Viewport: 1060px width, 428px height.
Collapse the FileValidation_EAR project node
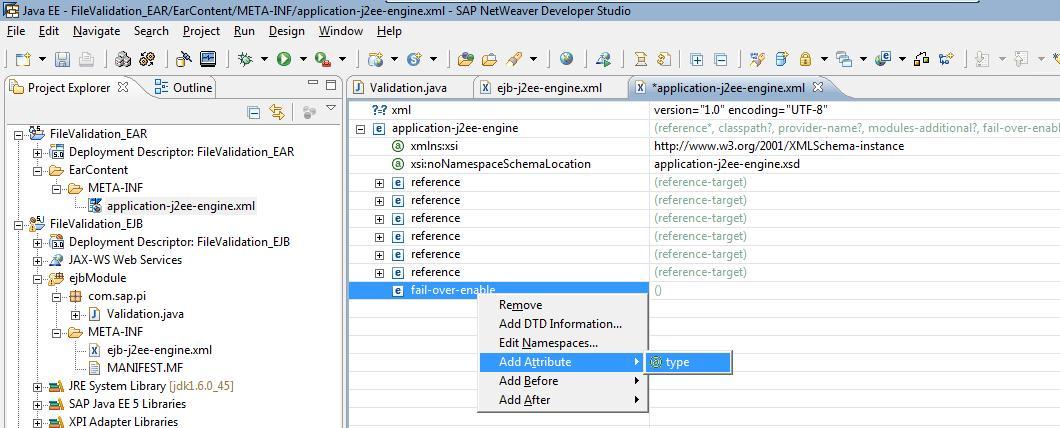(x=19, y=134)
